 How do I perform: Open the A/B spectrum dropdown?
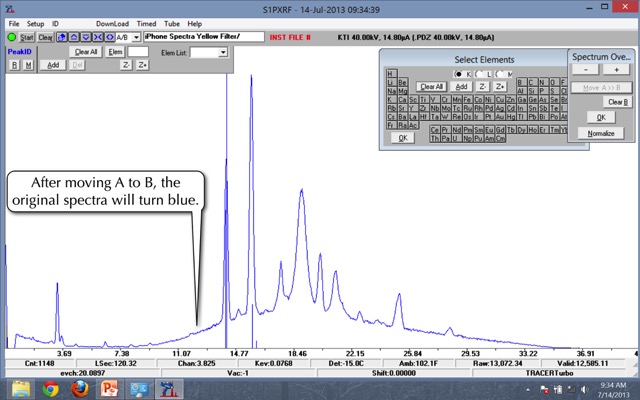pyautogui.click(x=135, y=36)
